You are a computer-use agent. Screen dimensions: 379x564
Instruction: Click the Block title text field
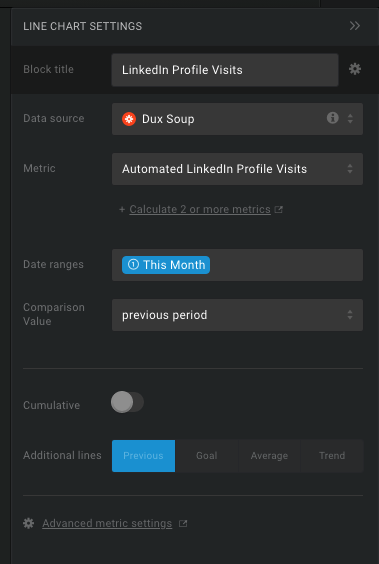(x=225, y=70)
